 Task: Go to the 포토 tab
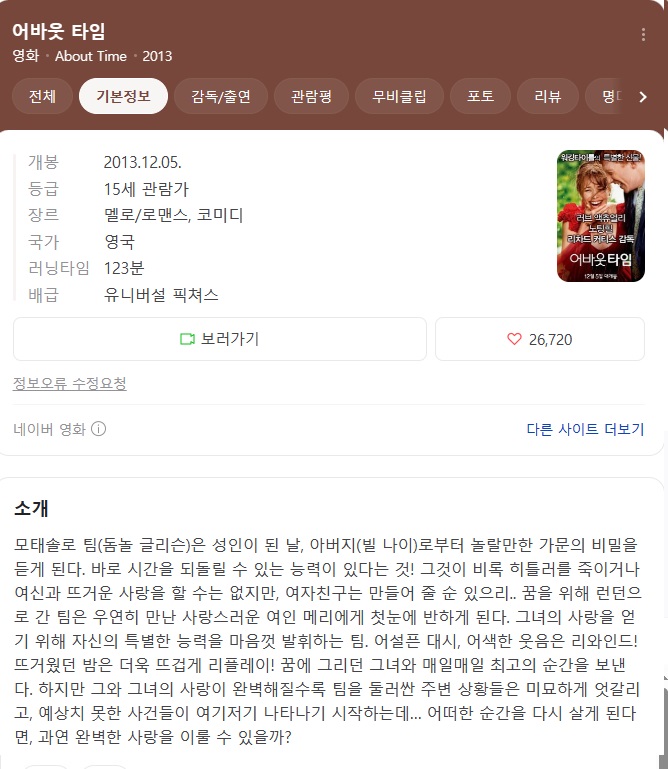pyautogui.click(x=480, y=96)
